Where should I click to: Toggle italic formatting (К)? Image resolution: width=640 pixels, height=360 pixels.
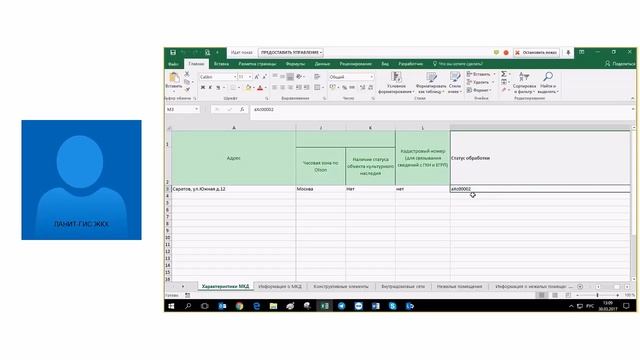point(210,87)
